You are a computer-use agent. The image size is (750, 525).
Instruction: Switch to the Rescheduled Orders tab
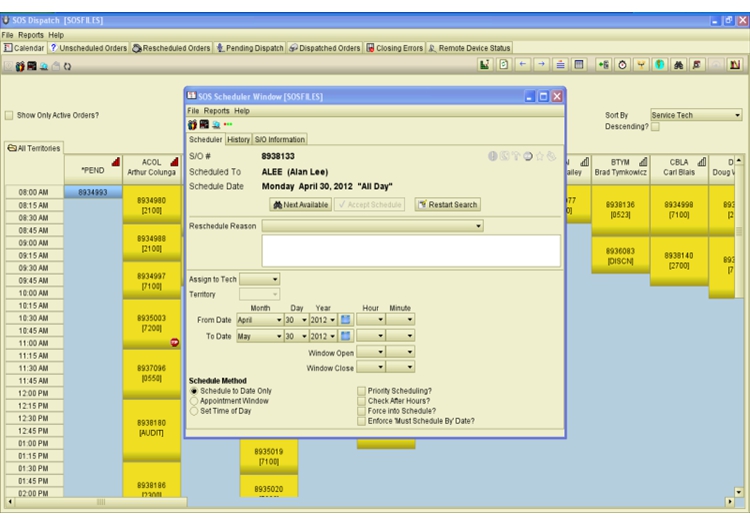[171, 48]
